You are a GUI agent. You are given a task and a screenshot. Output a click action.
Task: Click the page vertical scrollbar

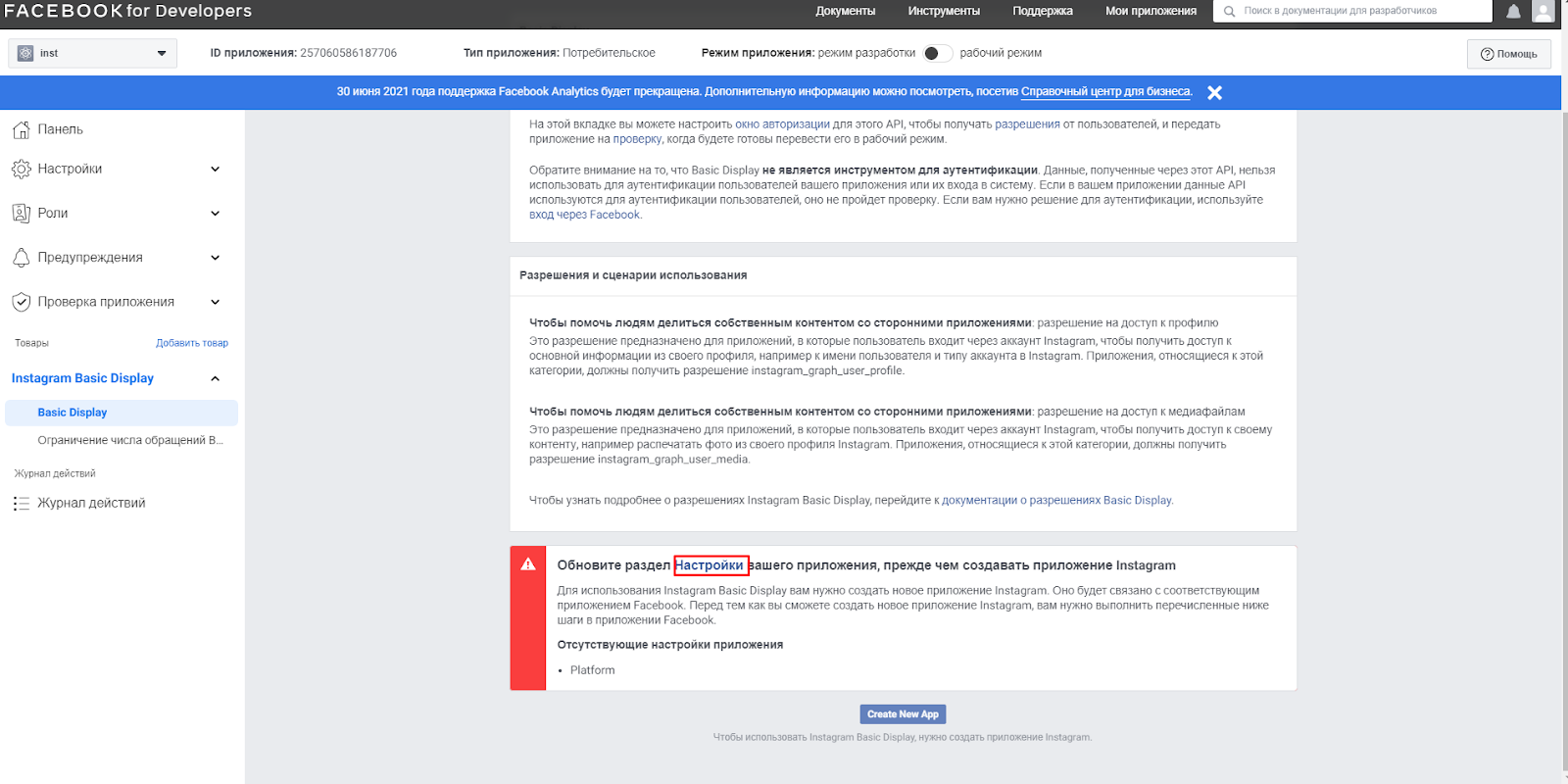(1564, 441)
